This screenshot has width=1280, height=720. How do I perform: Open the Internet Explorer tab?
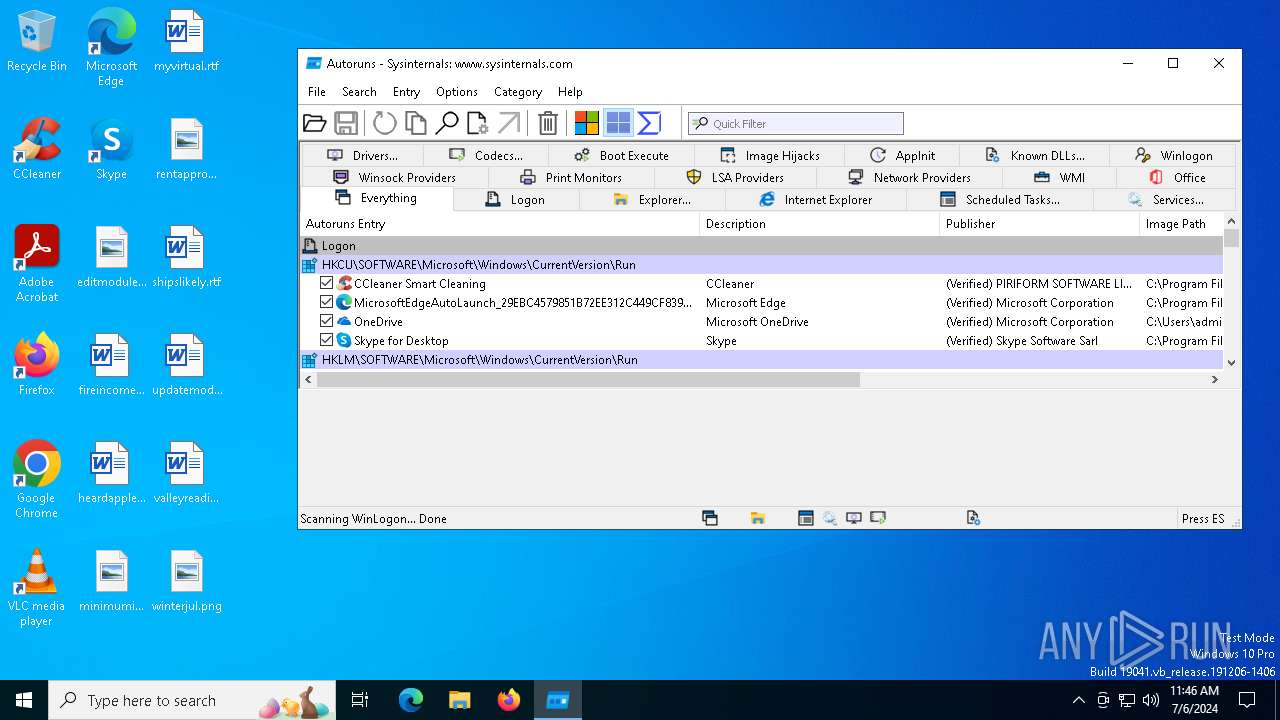816,199
